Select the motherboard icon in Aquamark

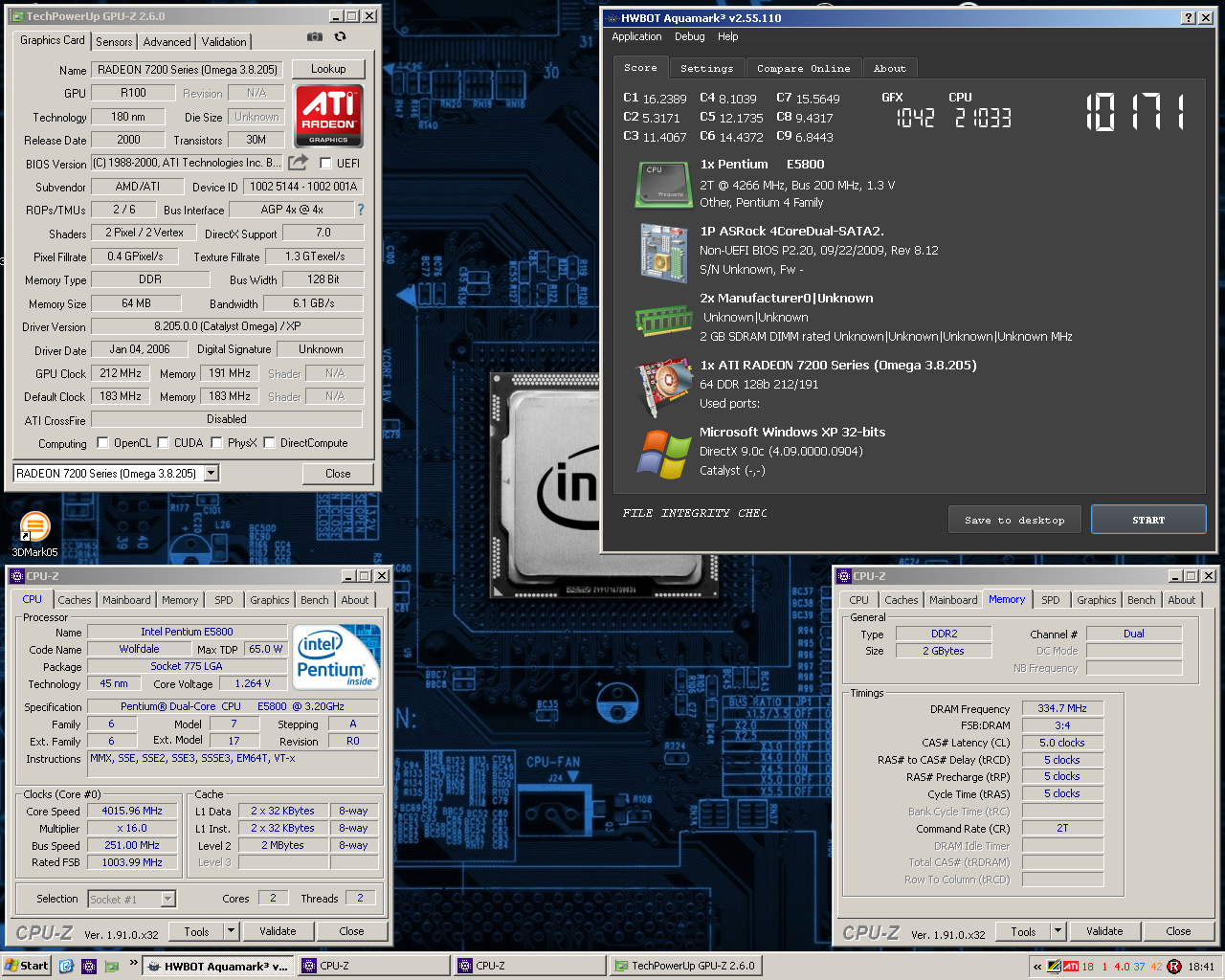[x=663, y=253]
